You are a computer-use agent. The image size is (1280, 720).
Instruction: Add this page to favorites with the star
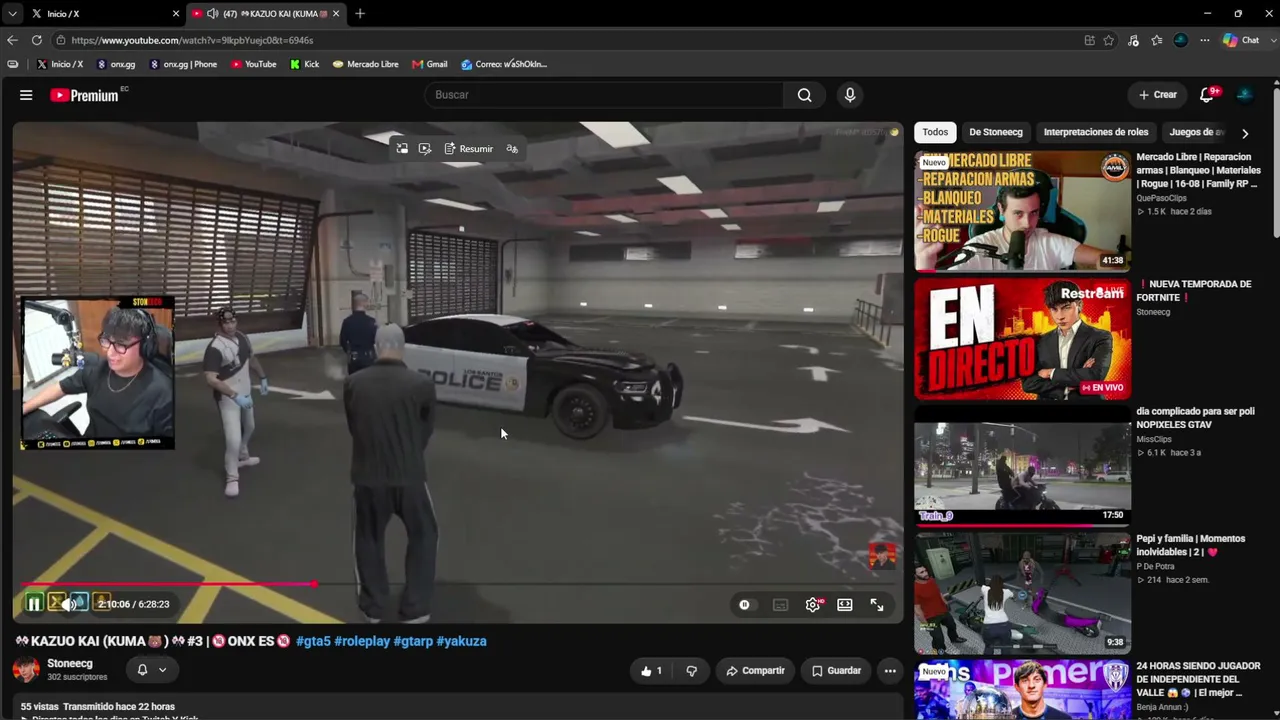[1108, 40]
